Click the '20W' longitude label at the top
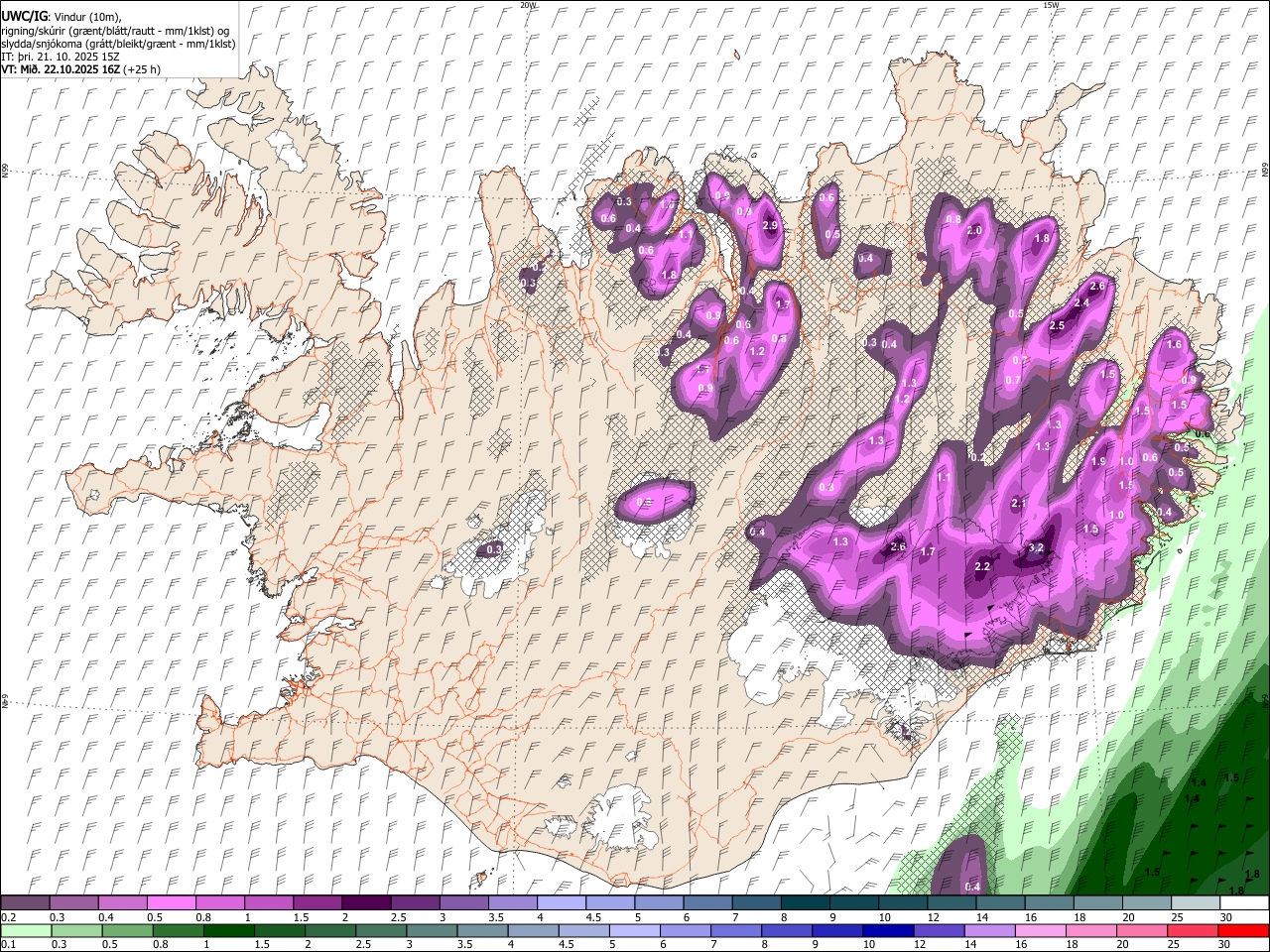Screen dimensions: 1270x952 click(529, 5)
